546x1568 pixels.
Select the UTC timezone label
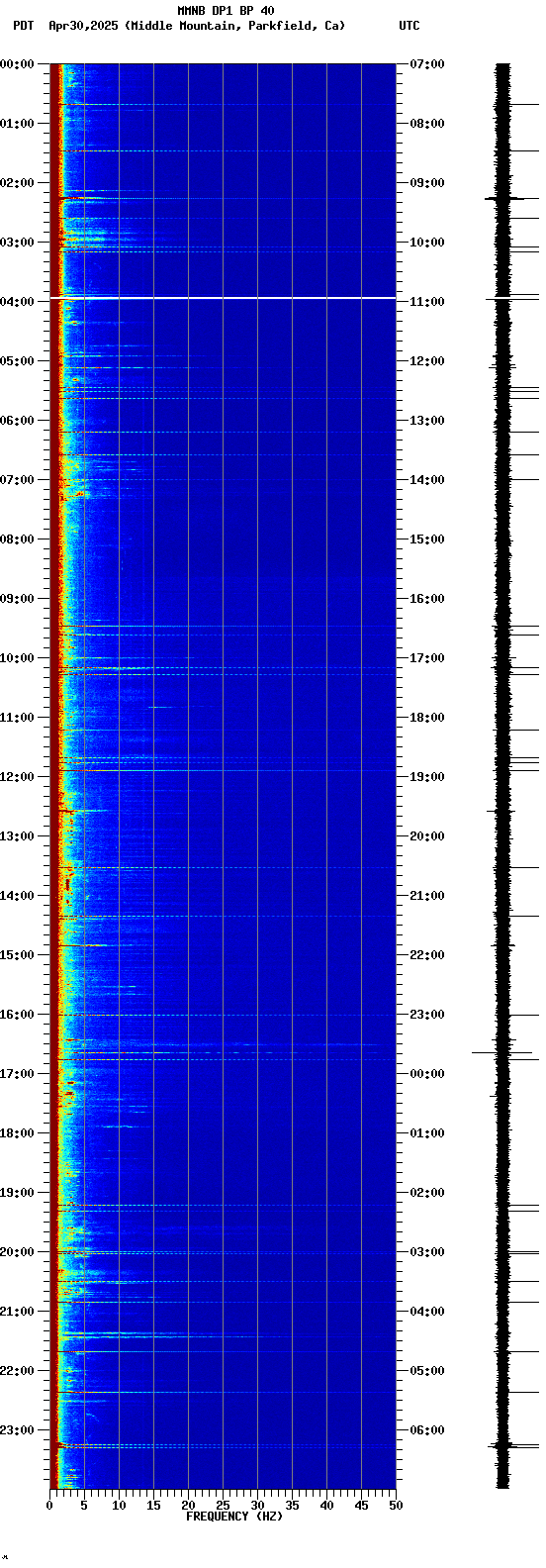(x=409, y=26)
